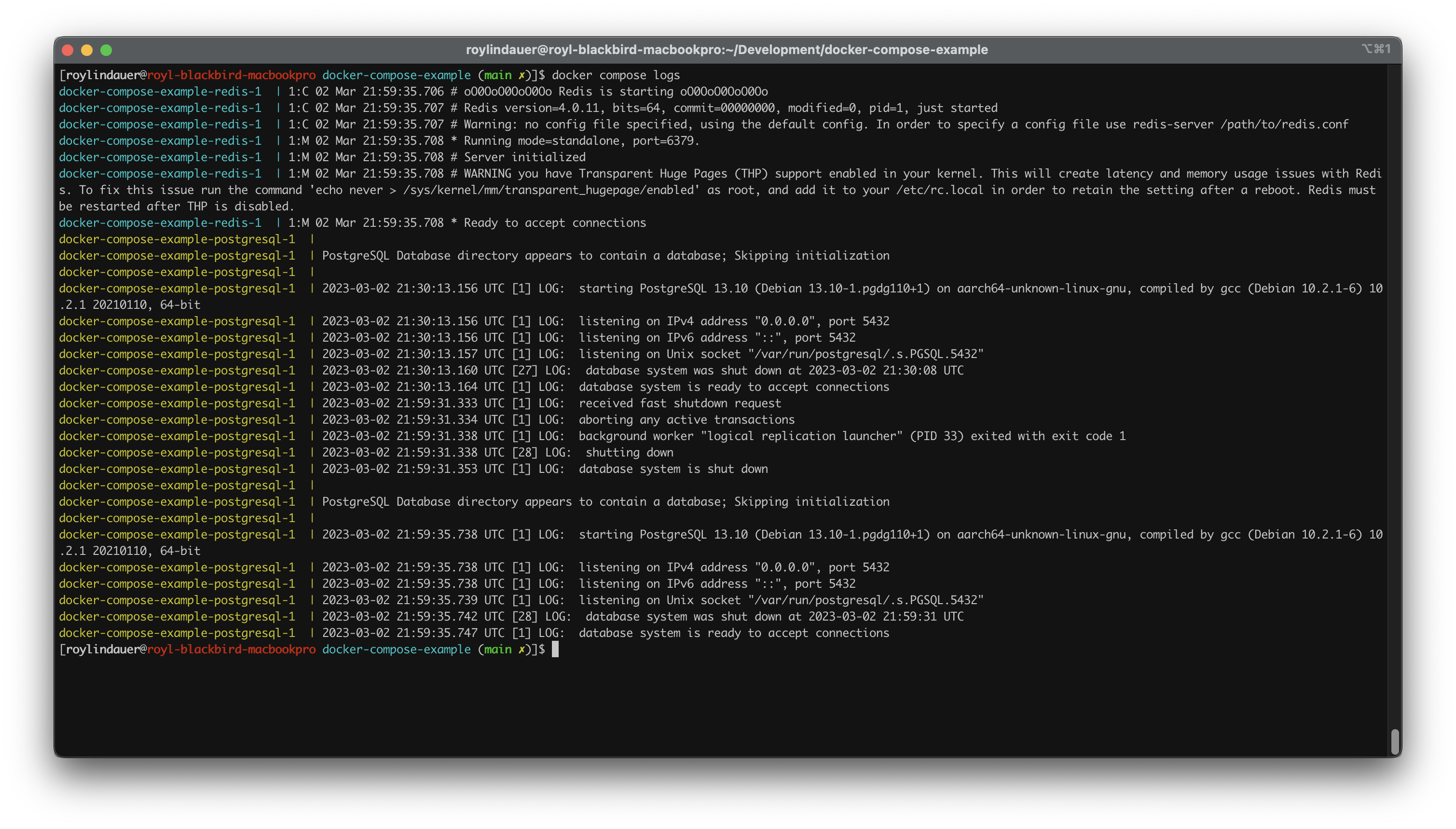Click the terminal window title text

pyautogui.click(x=727, y=50)
